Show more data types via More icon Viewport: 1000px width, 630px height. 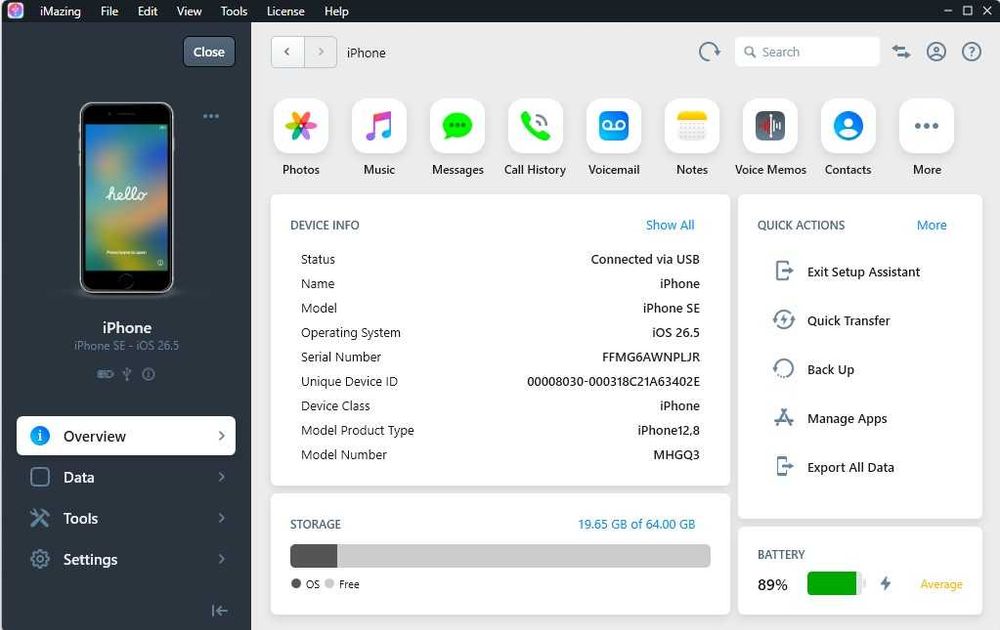click(927, 126)
